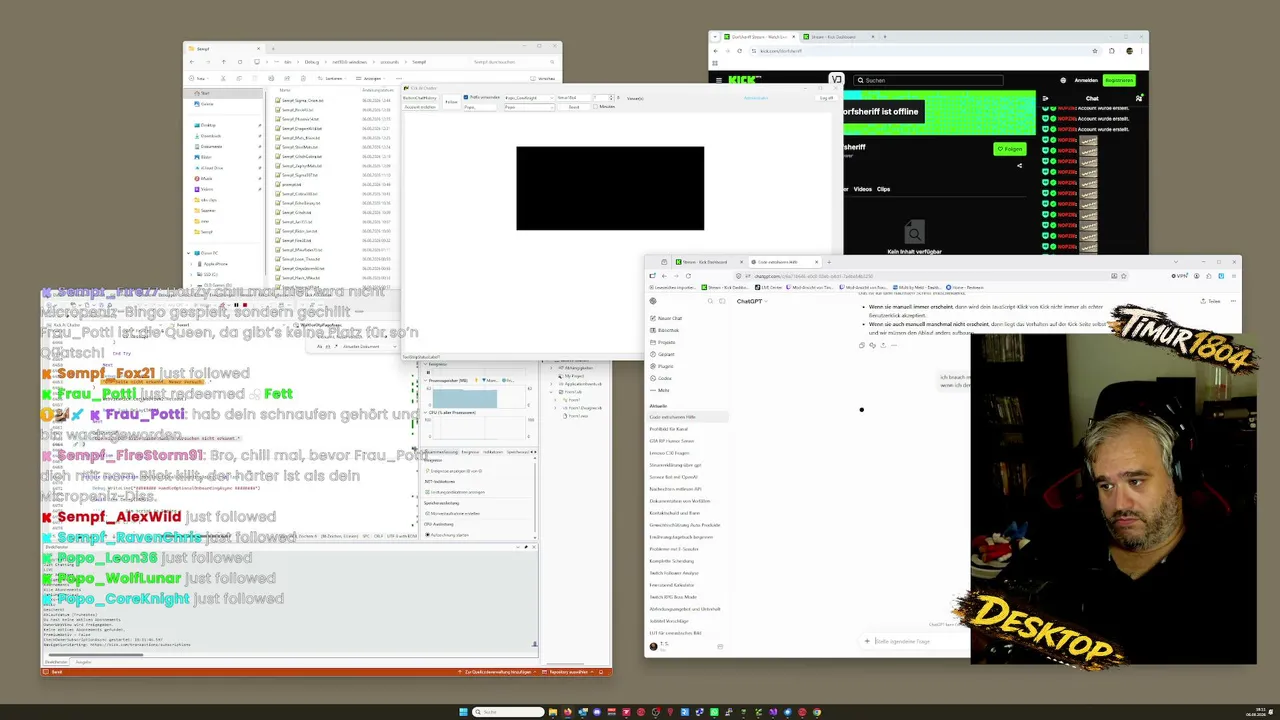
Task: Click the share icon below Folgen
Action: point(1019,166)
